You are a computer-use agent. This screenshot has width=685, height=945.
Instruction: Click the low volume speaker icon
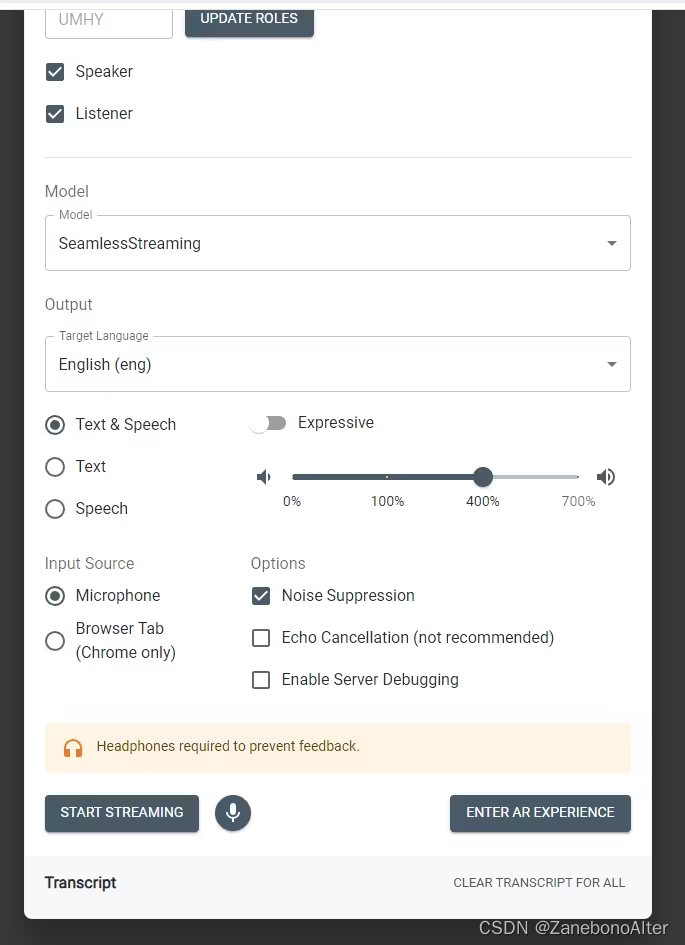click(264, 477)
